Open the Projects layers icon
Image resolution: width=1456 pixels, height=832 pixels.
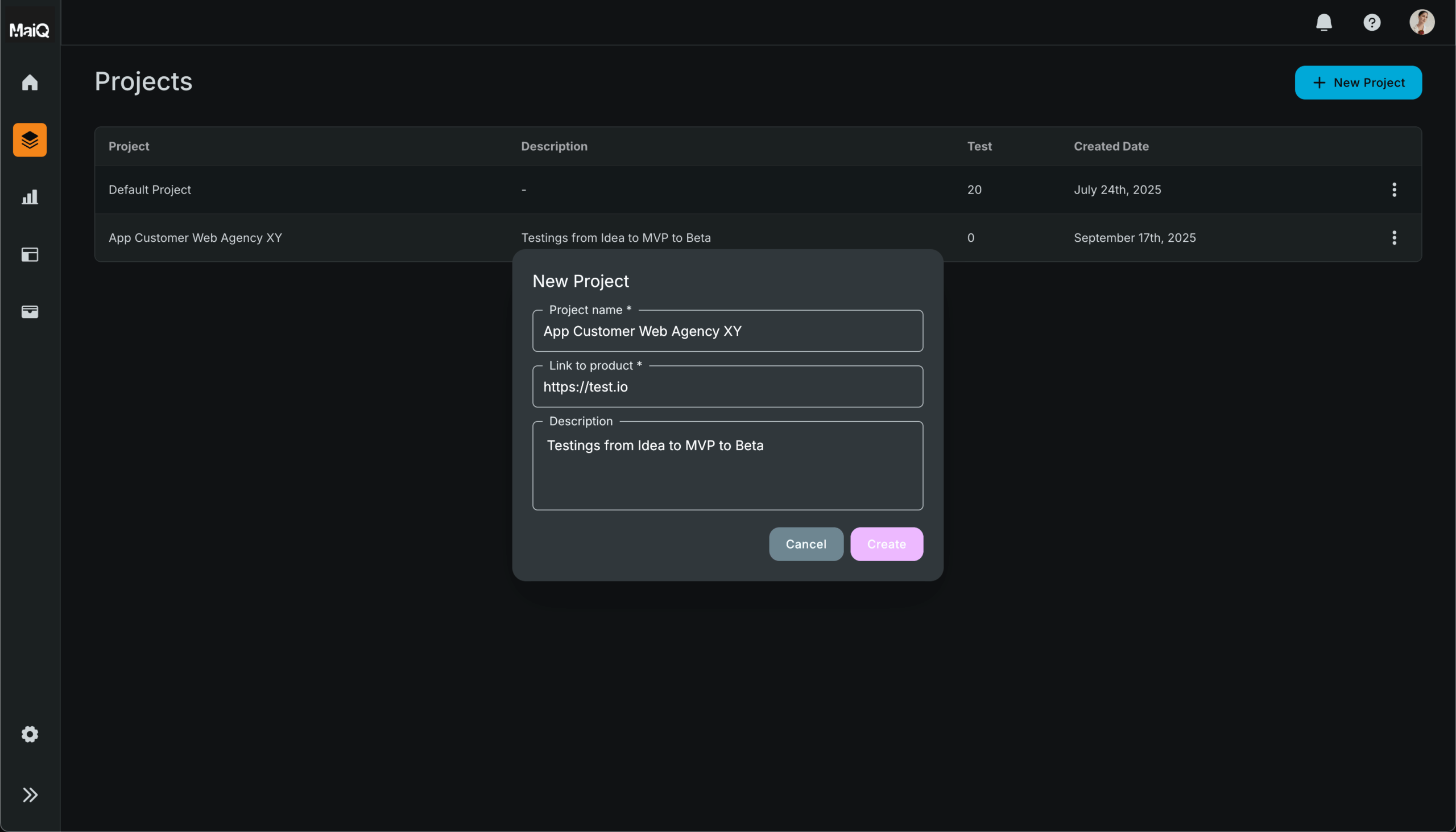click(x=30, y=140)
